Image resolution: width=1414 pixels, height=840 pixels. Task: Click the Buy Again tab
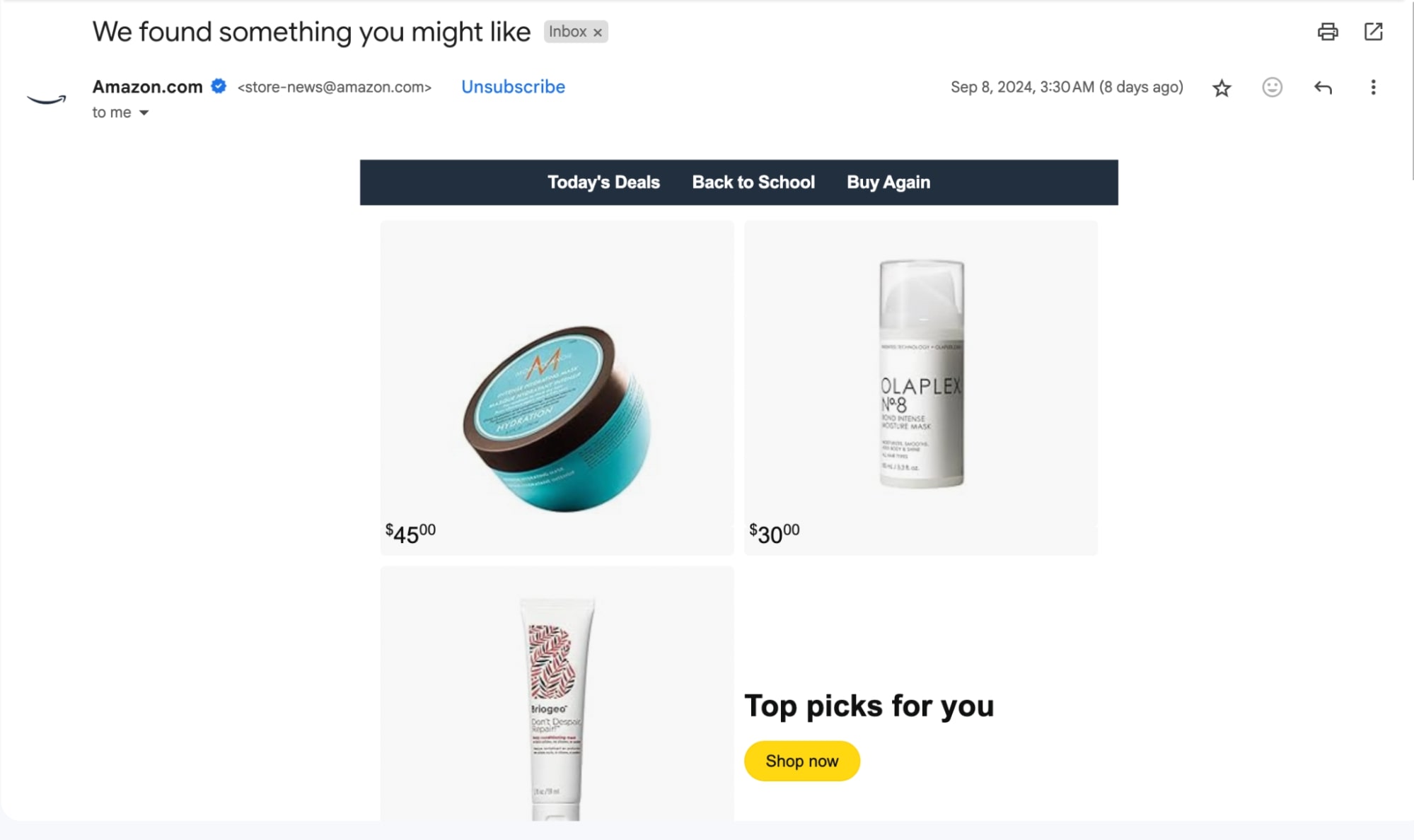(888, 182)
